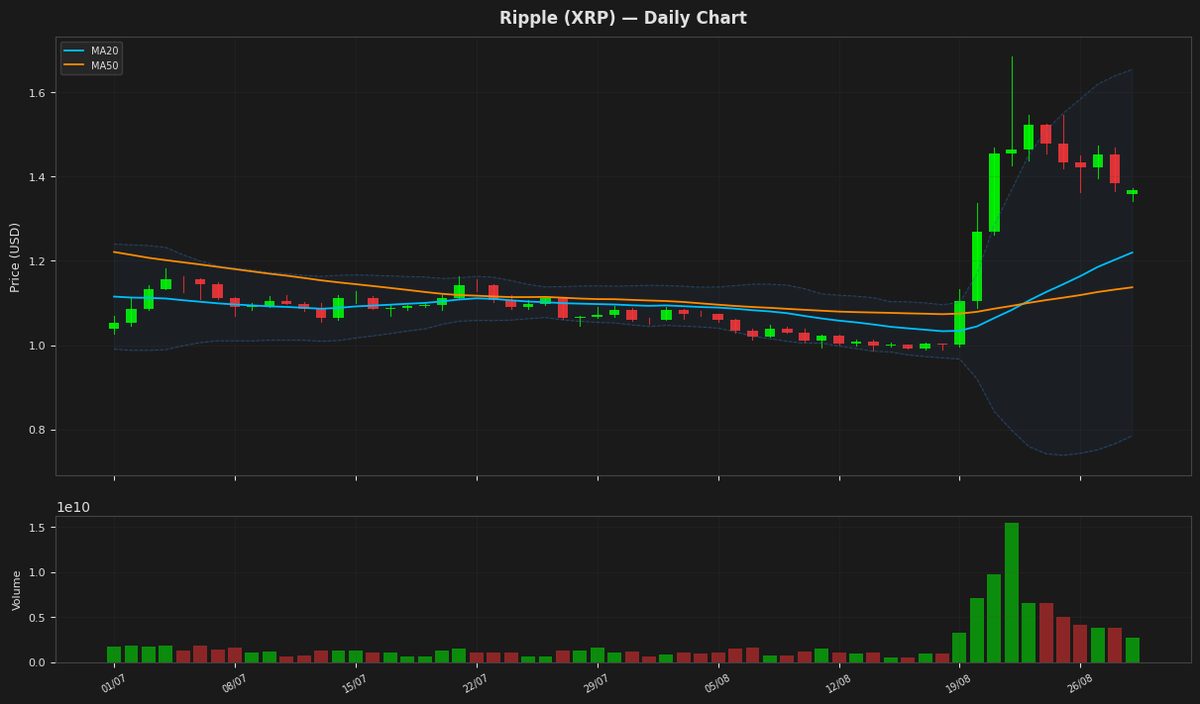Click the 1.4 price axis tick

tap(38, 177)
